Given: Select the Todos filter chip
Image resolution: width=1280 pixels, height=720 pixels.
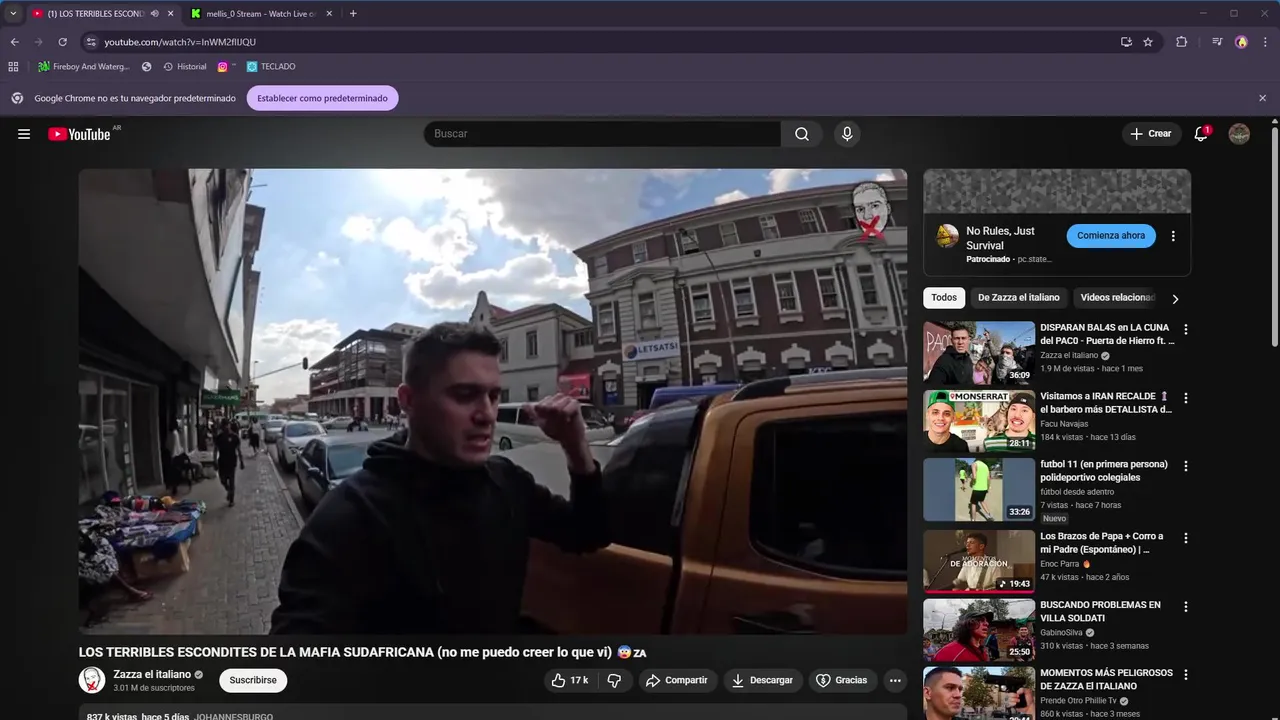Looking at the screenshot, I should coord(944,298).
